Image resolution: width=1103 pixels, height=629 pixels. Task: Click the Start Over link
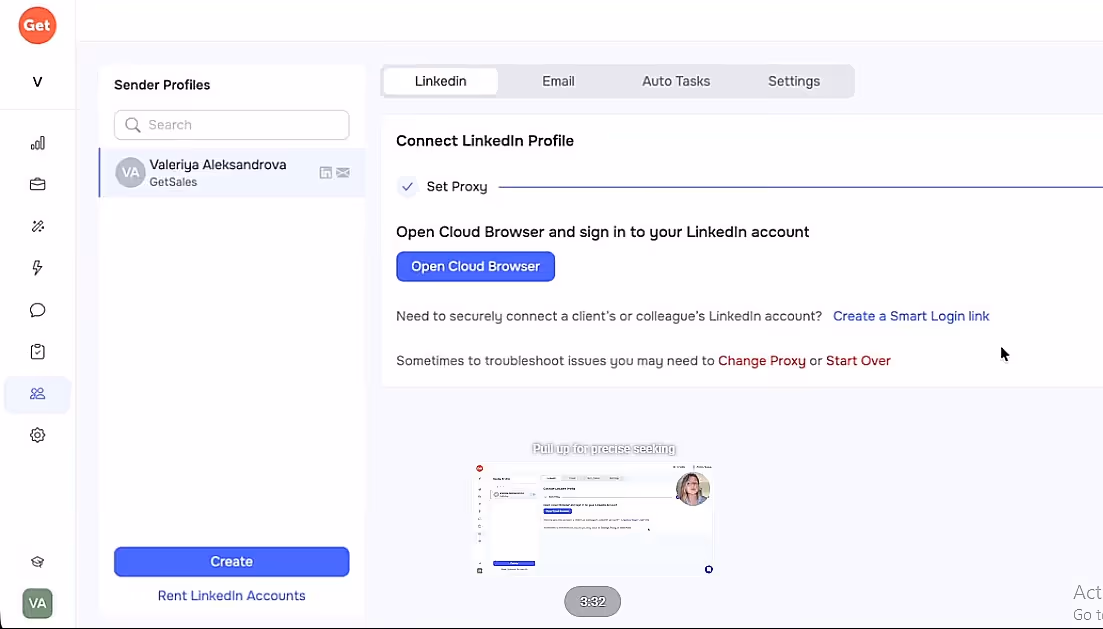point(858,361)
